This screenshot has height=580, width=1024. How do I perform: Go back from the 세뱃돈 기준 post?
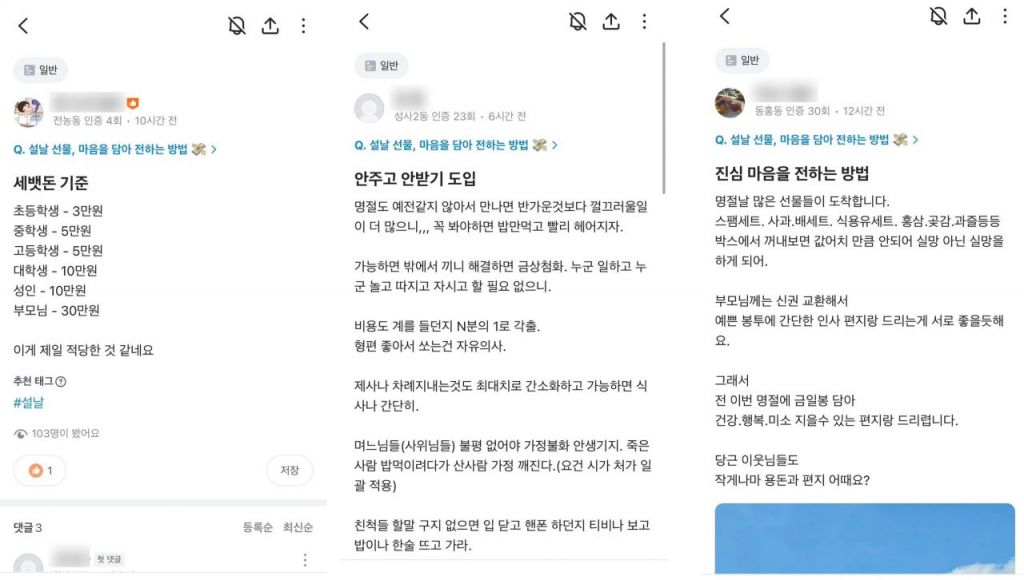coord(24,26)
